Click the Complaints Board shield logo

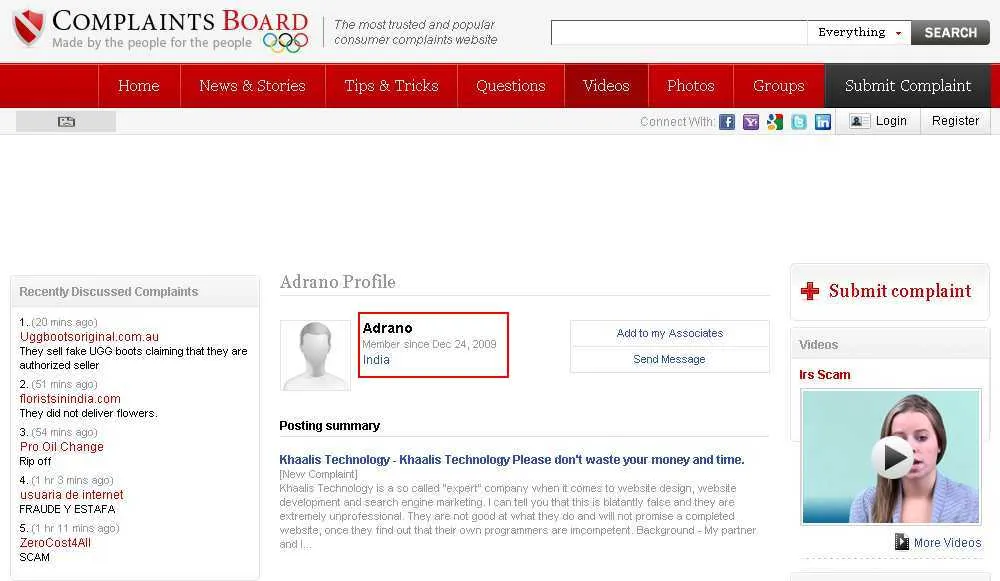click(29, 28)
